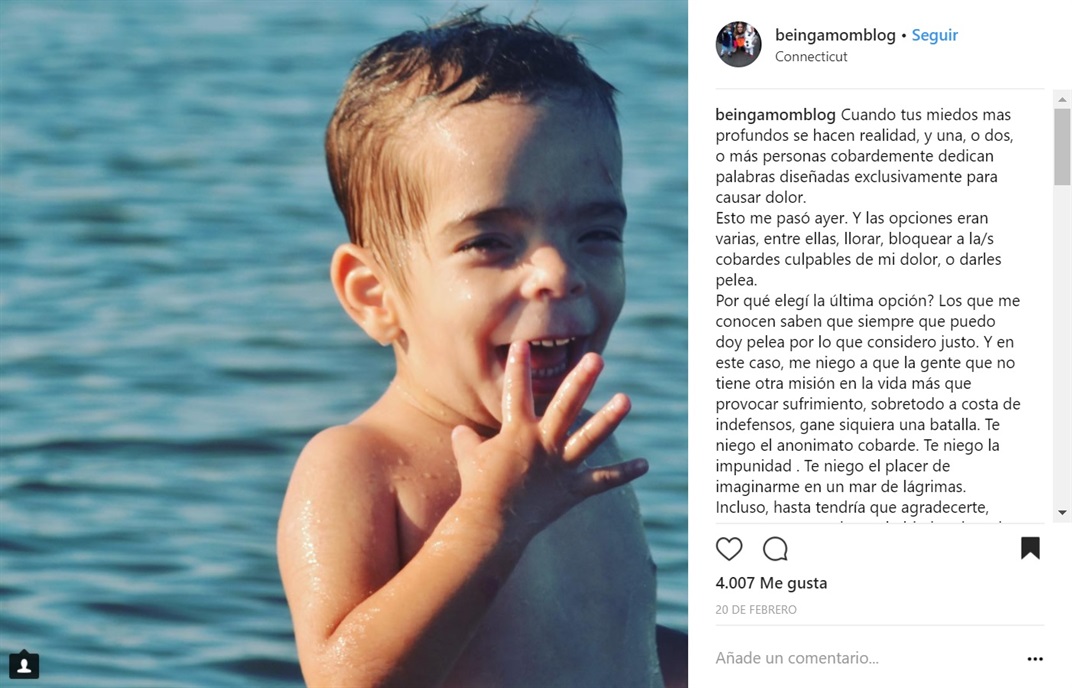
Task: Open beingamomblog profile picture
Action: click(x=738, y=44)
